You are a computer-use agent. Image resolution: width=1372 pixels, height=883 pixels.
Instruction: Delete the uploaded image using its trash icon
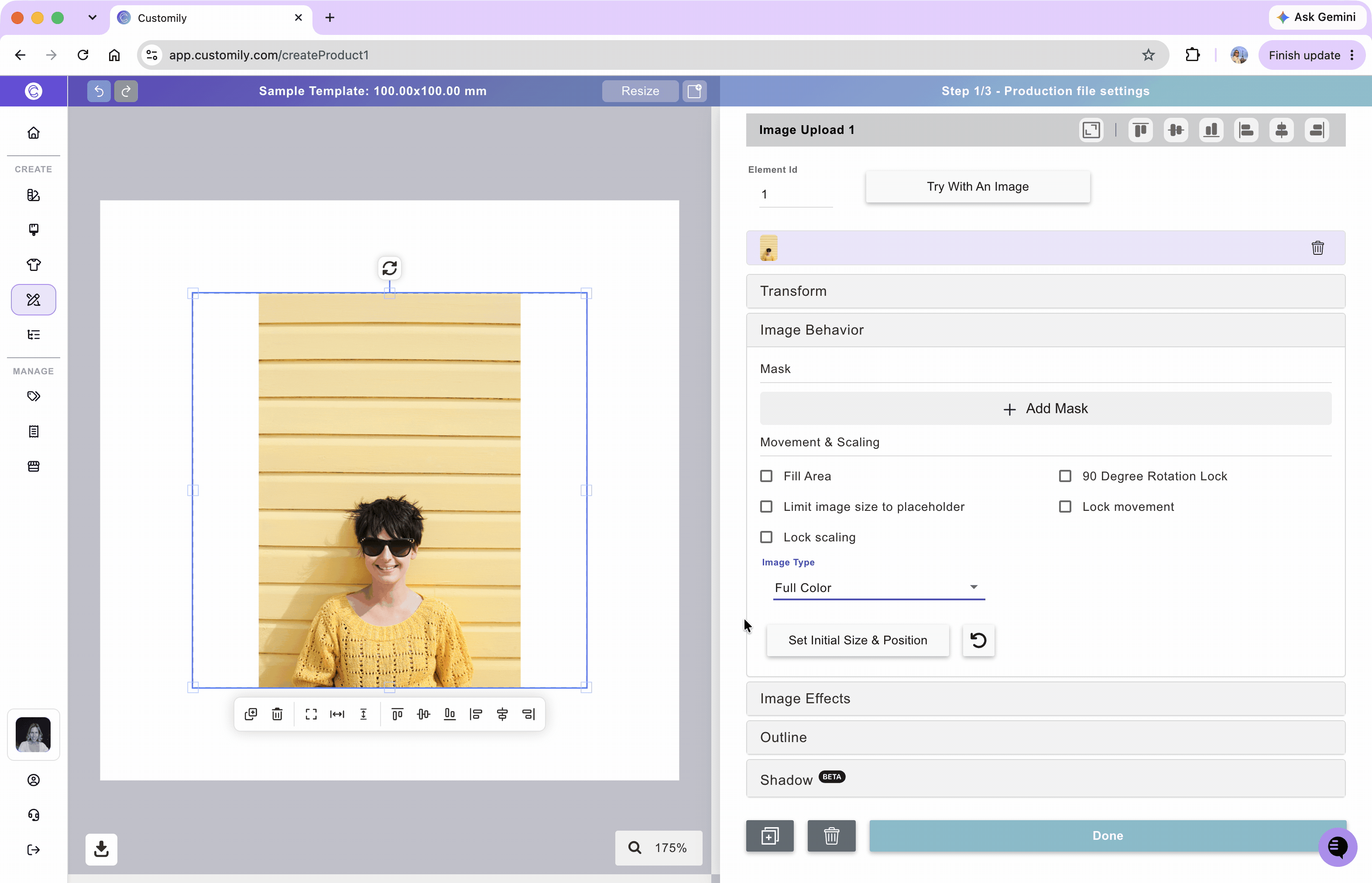point(1317,248)
